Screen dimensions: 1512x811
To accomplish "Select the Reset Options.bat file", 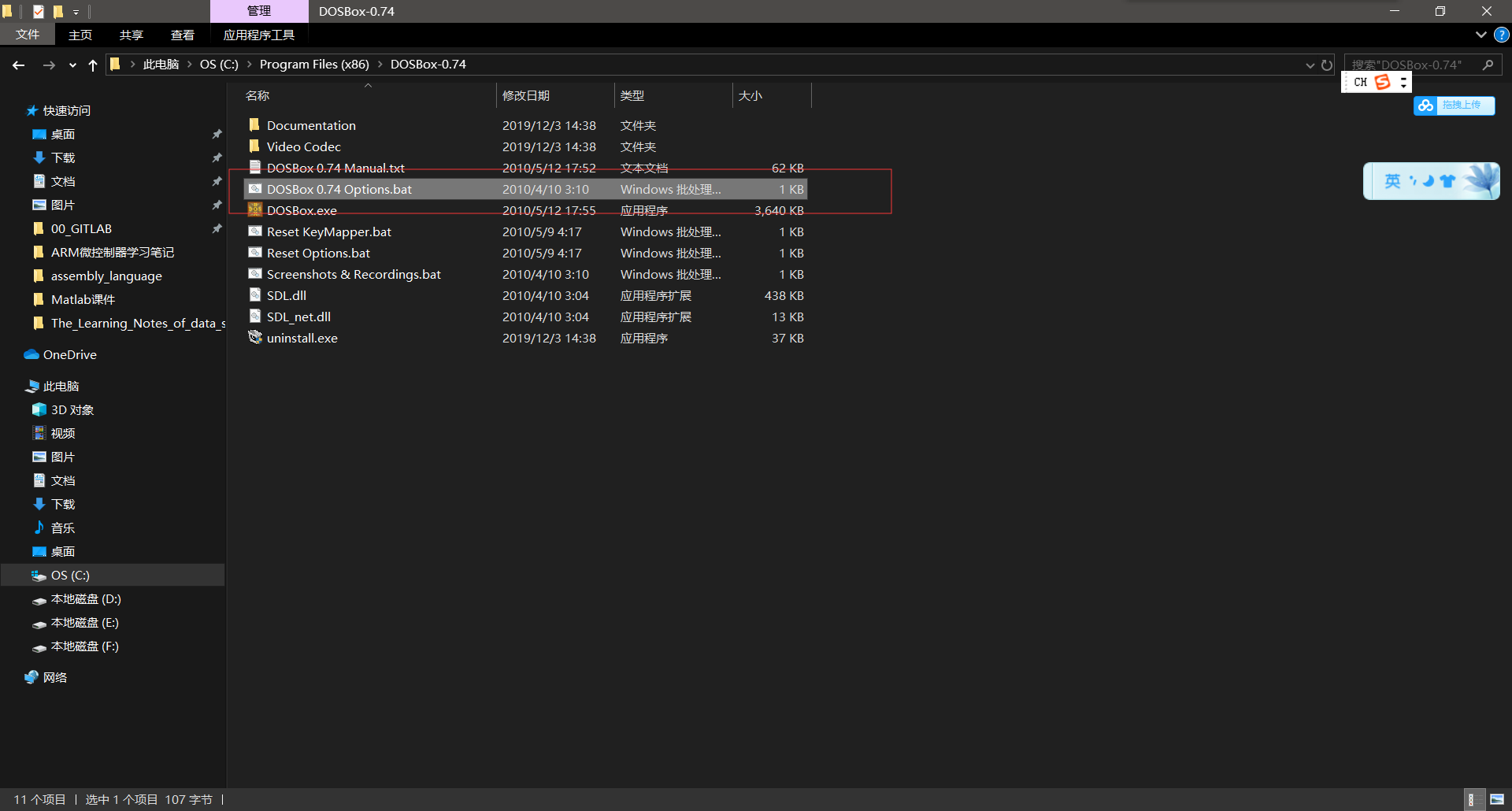I will pos(525,253).
